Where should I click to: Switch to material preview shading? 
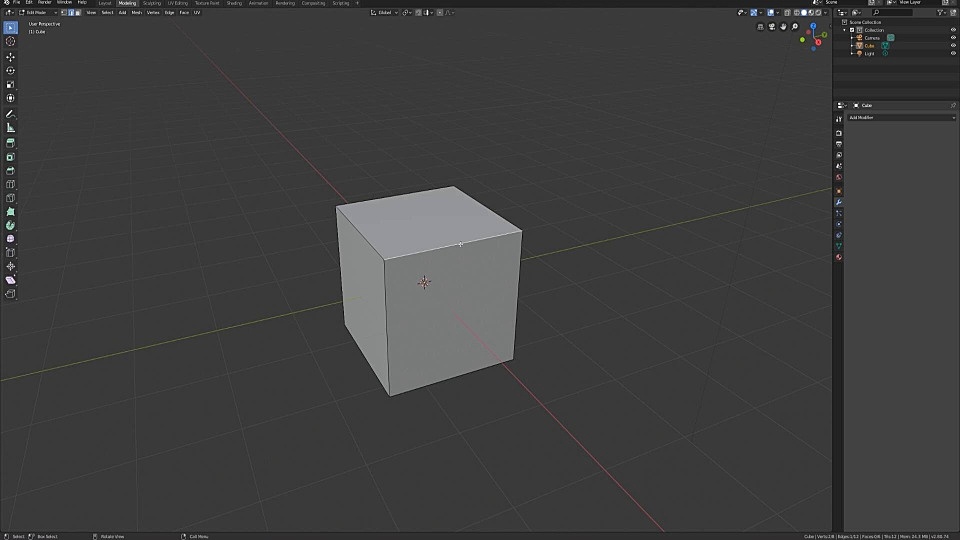pyautogui.click(x=811, y=12)
